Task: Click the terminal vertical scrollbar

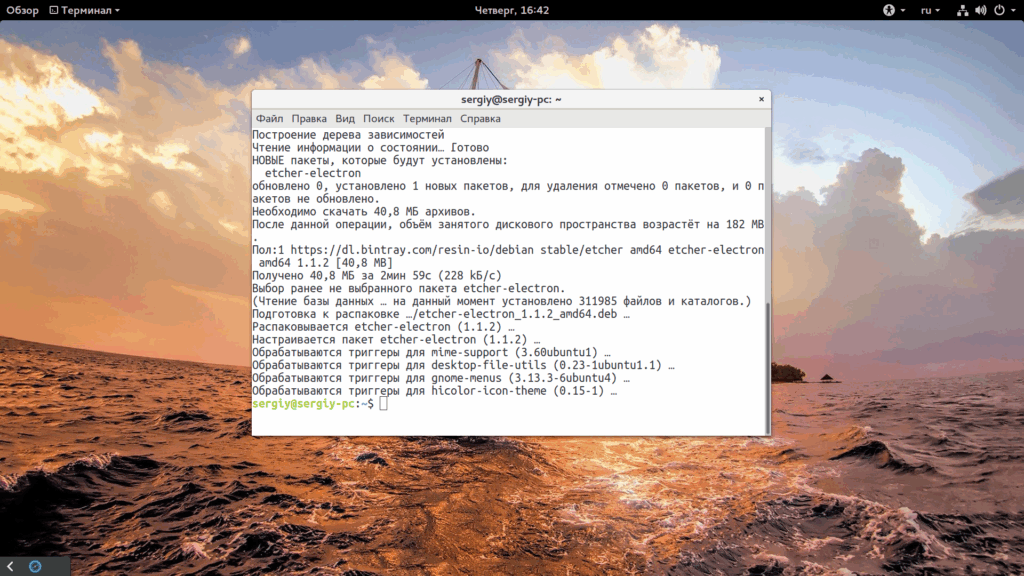Action: [767, 366]
